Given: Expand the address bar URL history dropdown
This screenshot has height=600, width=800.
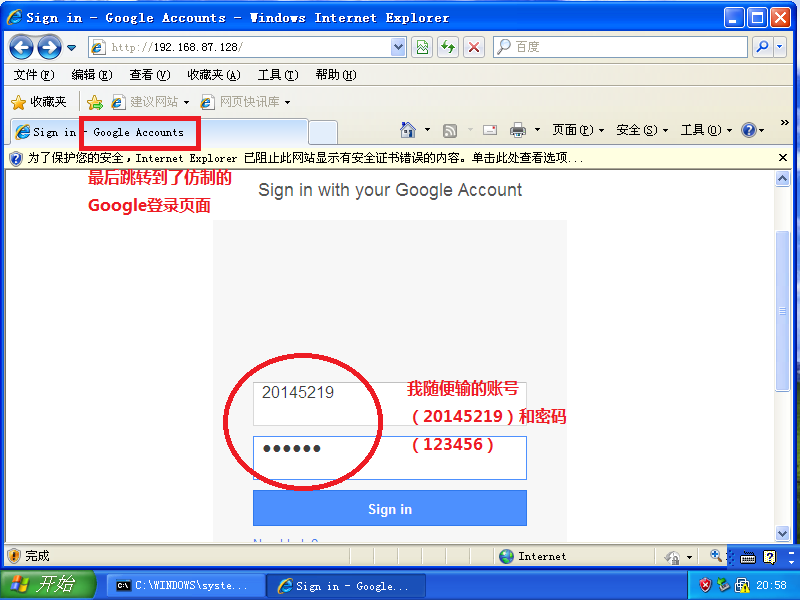Looking at the screenshot, I should coord(398,47).
